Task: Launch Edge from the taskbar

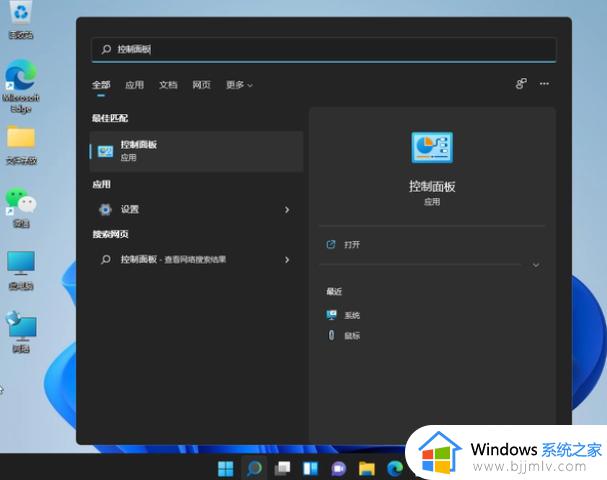Action: point(395,468)
